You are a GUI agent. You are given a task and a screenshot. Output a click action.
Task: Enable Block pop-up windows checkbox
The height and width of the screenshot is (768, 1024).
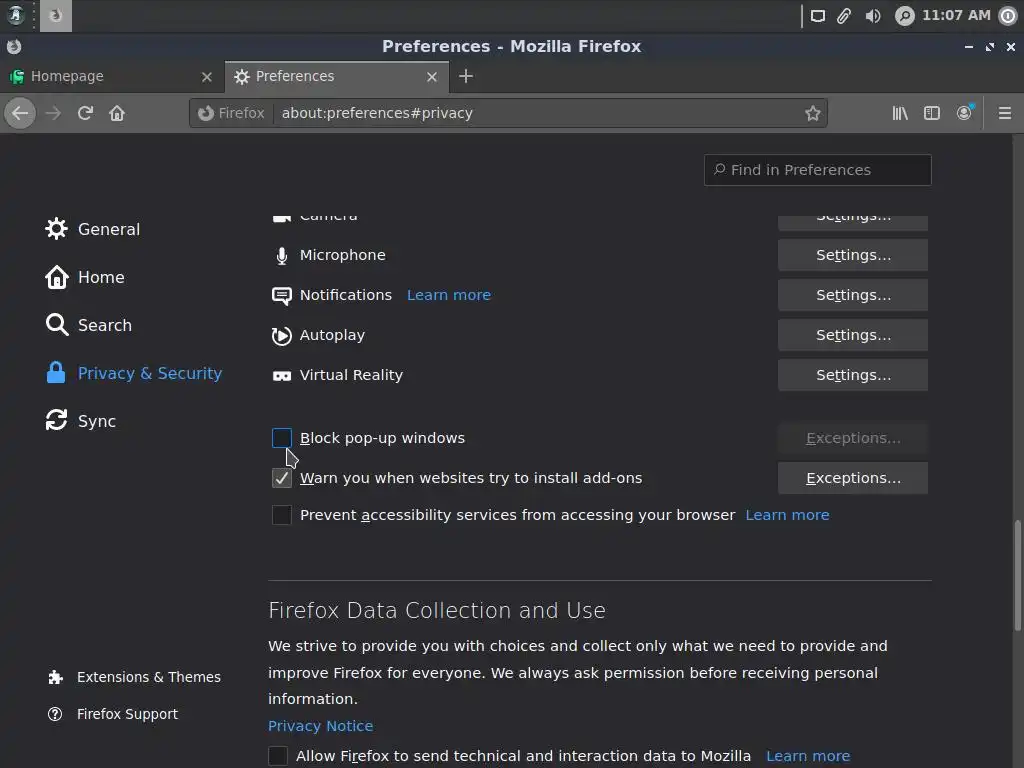(282, 438)
